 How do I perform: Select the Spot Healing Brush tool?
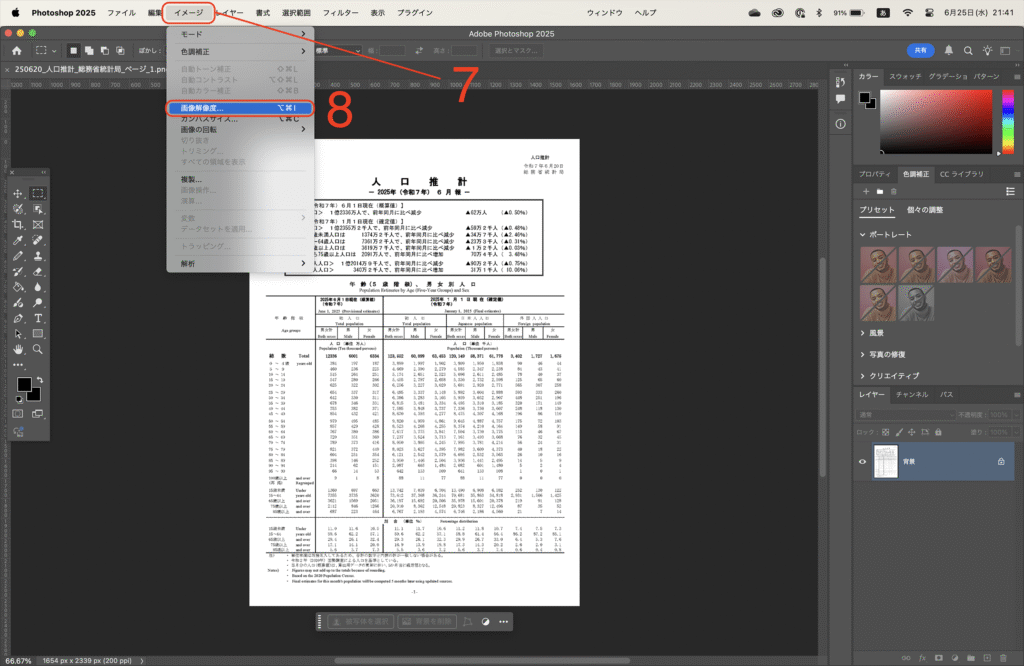38,240
